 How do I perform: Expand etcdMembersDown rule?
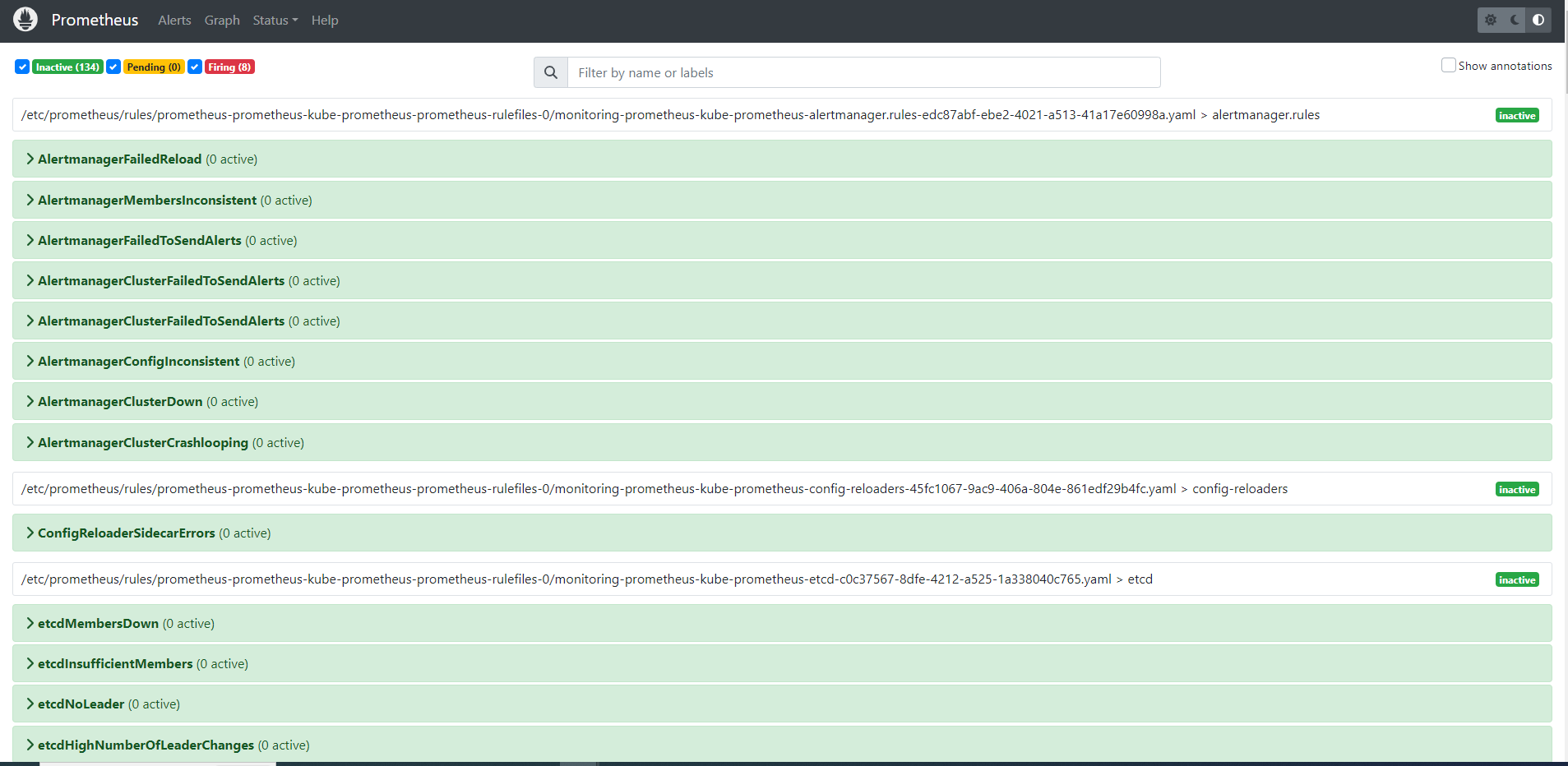782,623
